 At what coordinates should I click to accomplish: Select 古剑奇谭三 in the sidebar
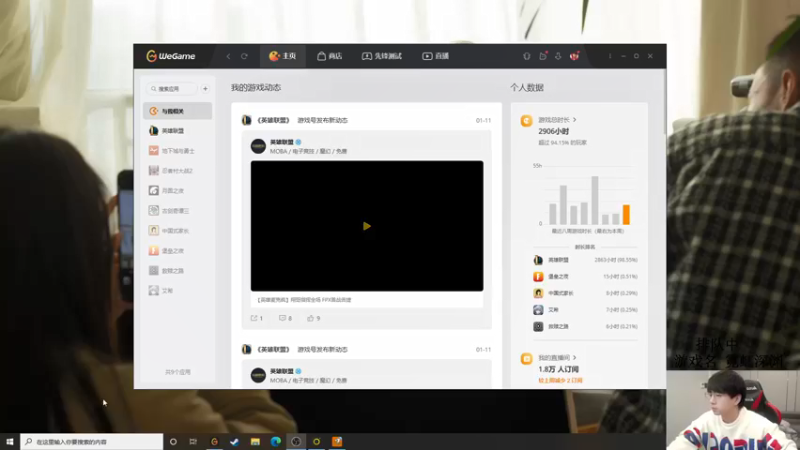point(178,211)
